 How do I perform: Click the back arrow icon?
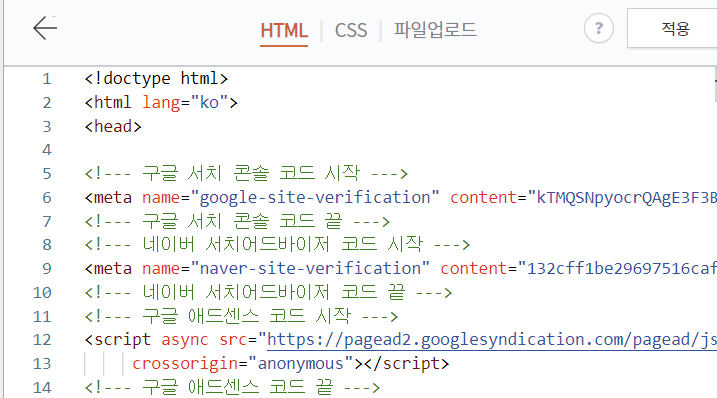coord(45,28)
